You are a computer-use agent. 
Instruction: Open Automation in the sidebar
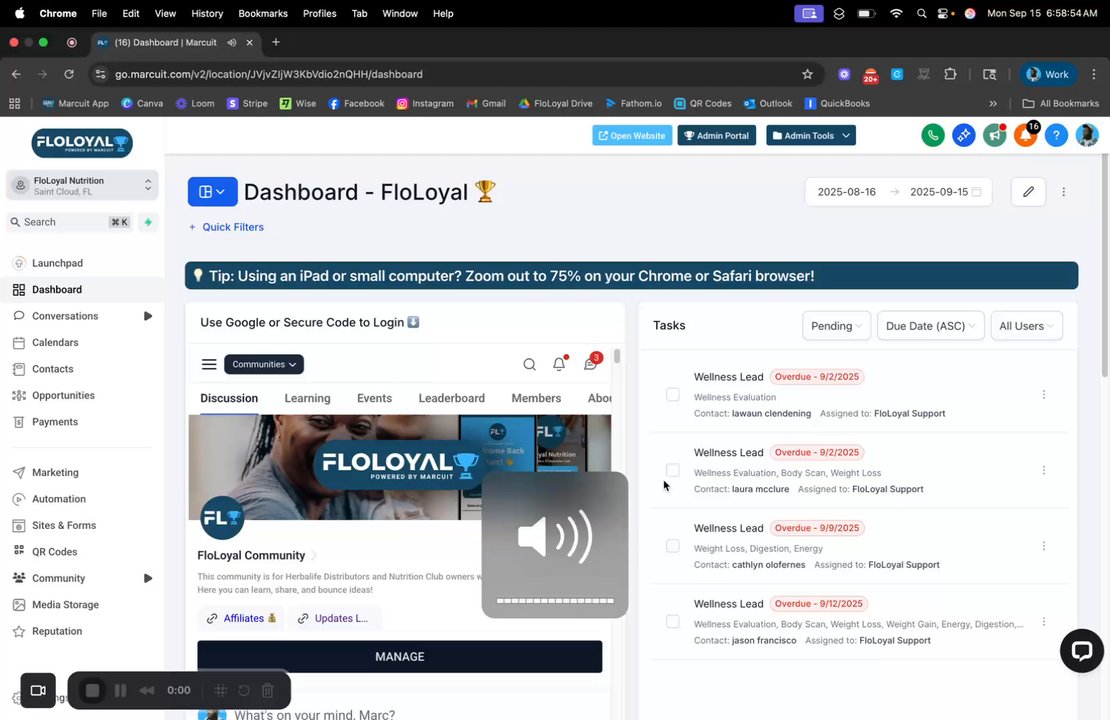(58, 499)
